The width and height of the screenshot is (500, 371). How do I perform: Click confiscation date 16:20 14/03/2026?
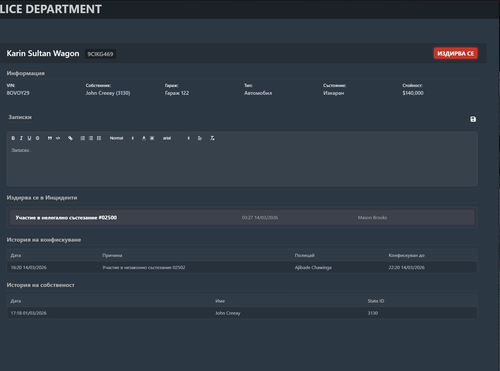(29, 267)
